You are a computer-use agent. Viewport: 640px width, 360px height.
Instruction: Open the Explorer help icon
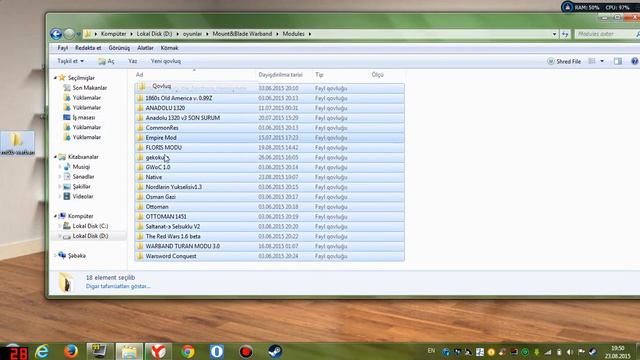pyautogui.click(x=635, y=61)
